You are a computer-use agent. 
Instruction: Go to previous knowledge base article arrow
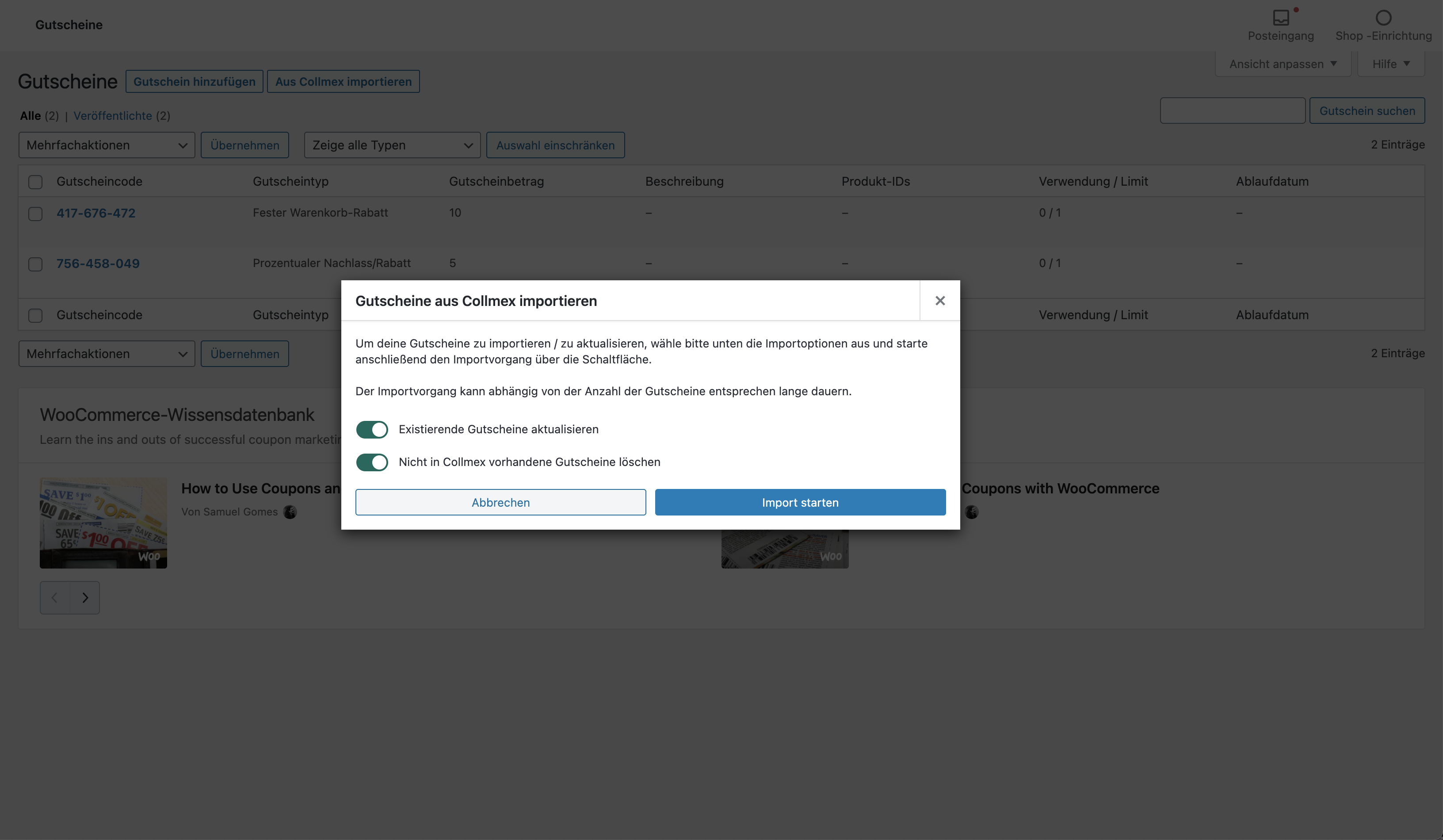(55, 598)
